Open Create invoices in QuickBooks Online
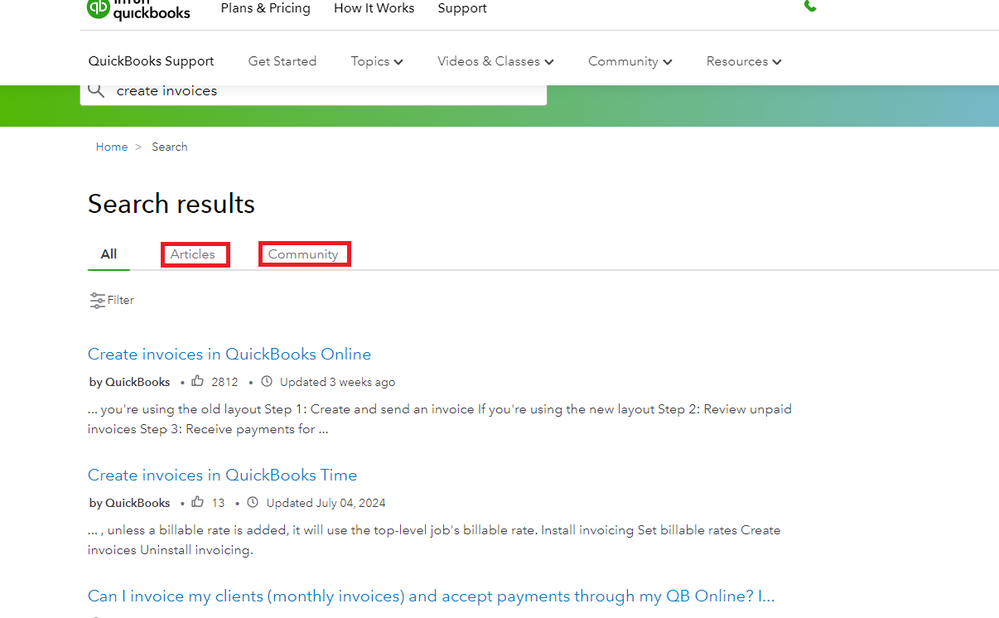The height and width of the screenshot is (618, 999). click(x=229, y=354)
